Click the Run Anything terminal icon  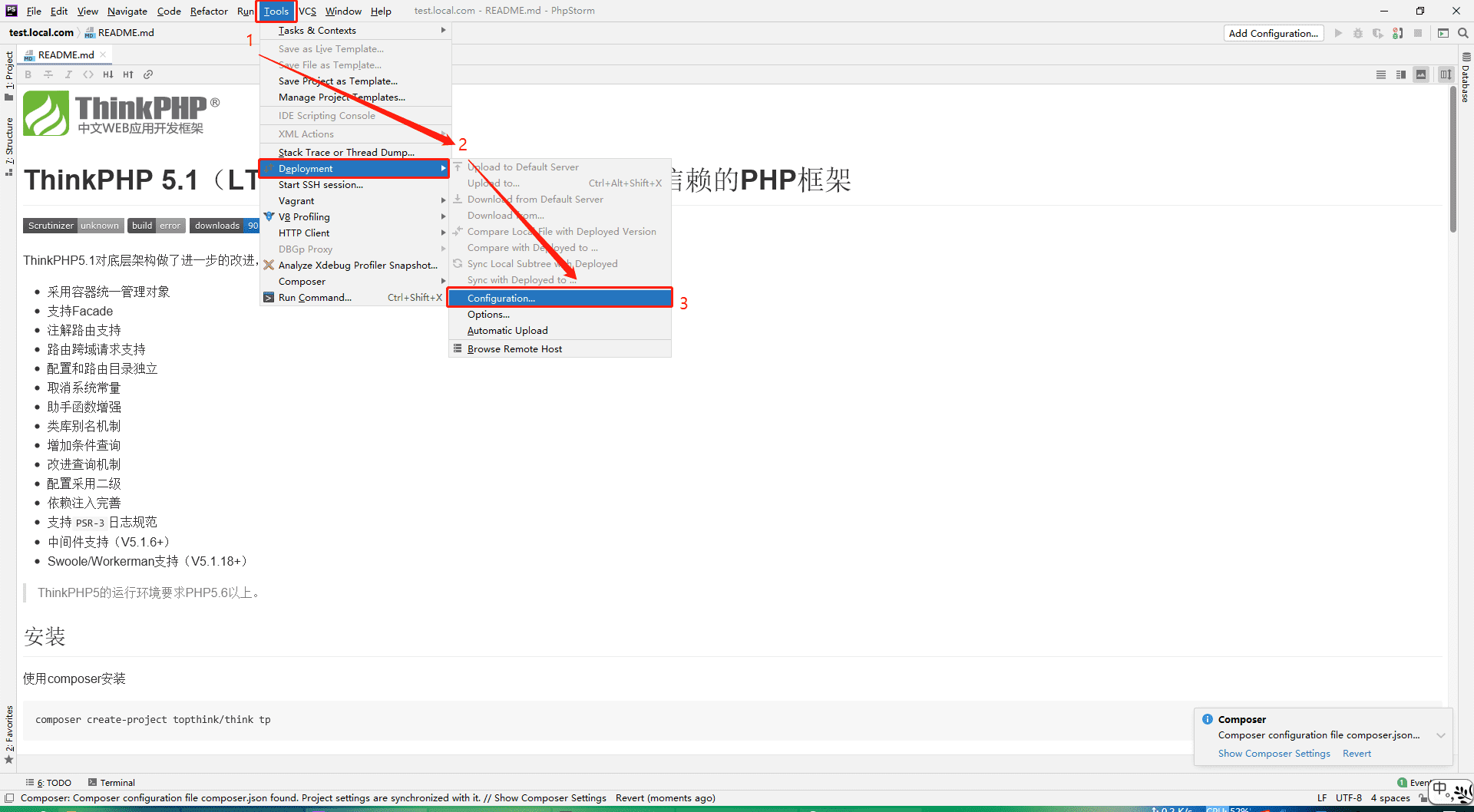[x=1443, y=33]
